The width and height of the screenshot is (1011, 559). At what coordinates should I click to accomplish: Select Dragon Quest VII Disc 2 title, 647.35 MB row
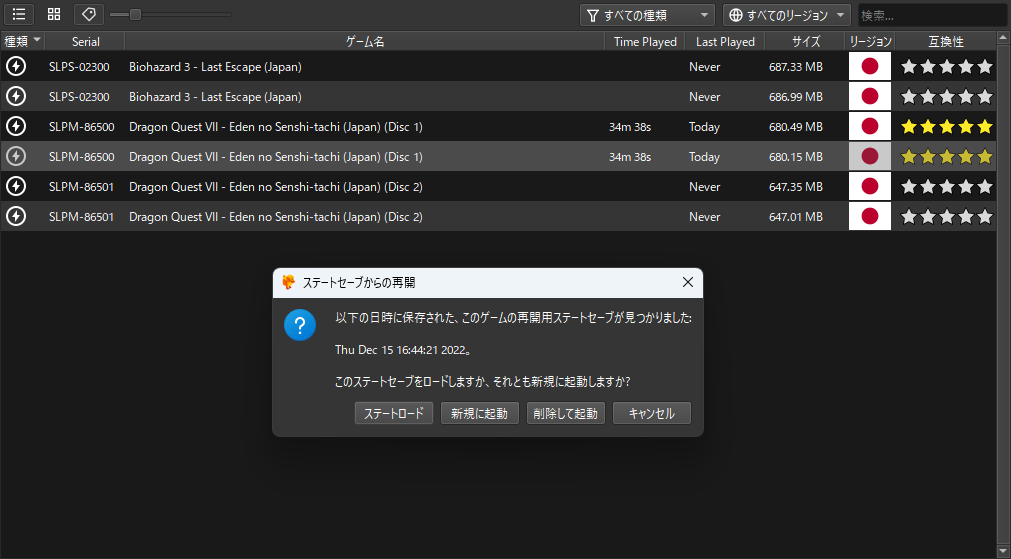click(276, 186)
